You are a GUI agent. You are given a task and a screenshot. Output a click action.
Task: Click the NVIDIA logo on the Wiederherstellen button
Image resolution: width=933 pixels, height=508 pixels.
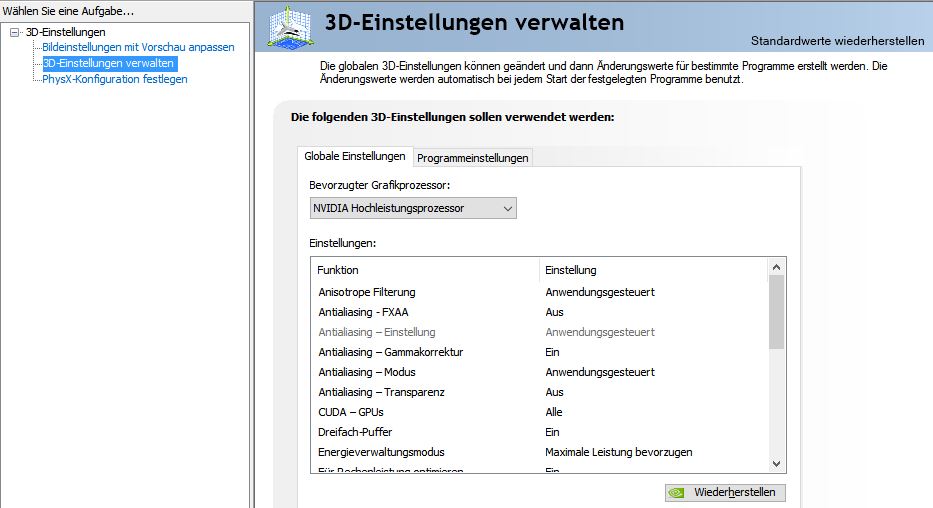(x=677, y=493)
